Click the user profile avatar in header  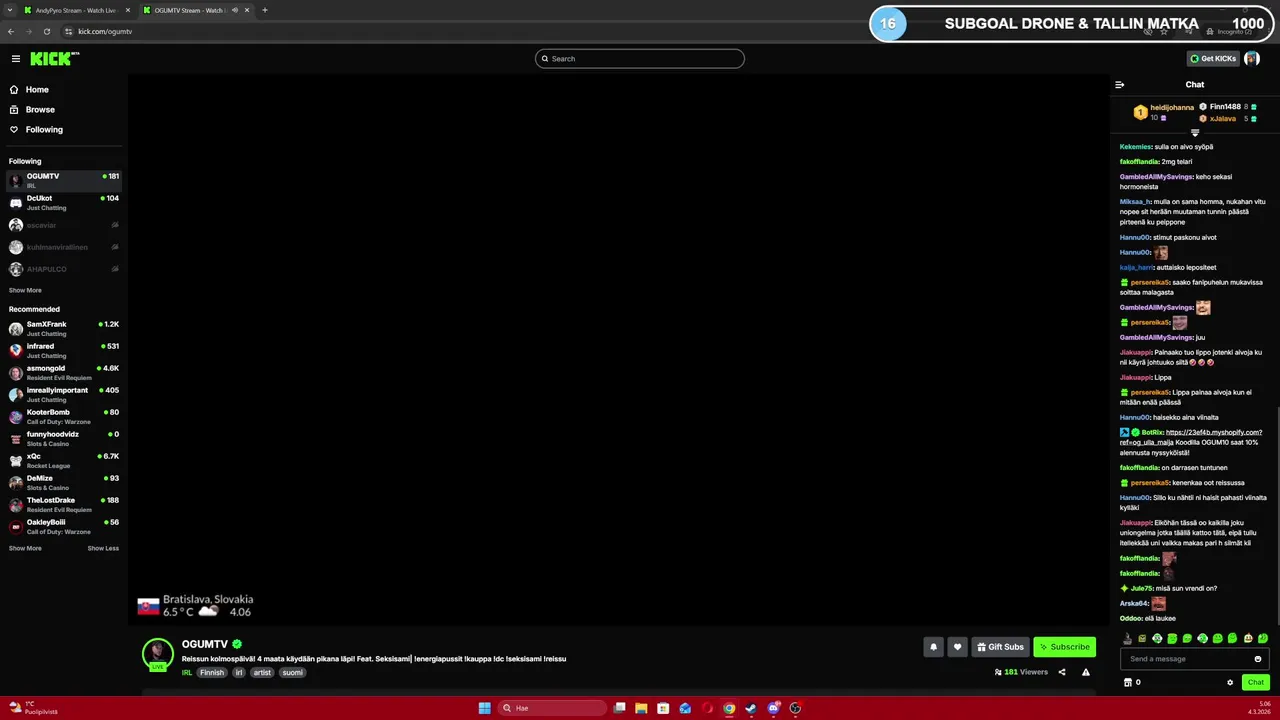click(x=1252, y=59)
